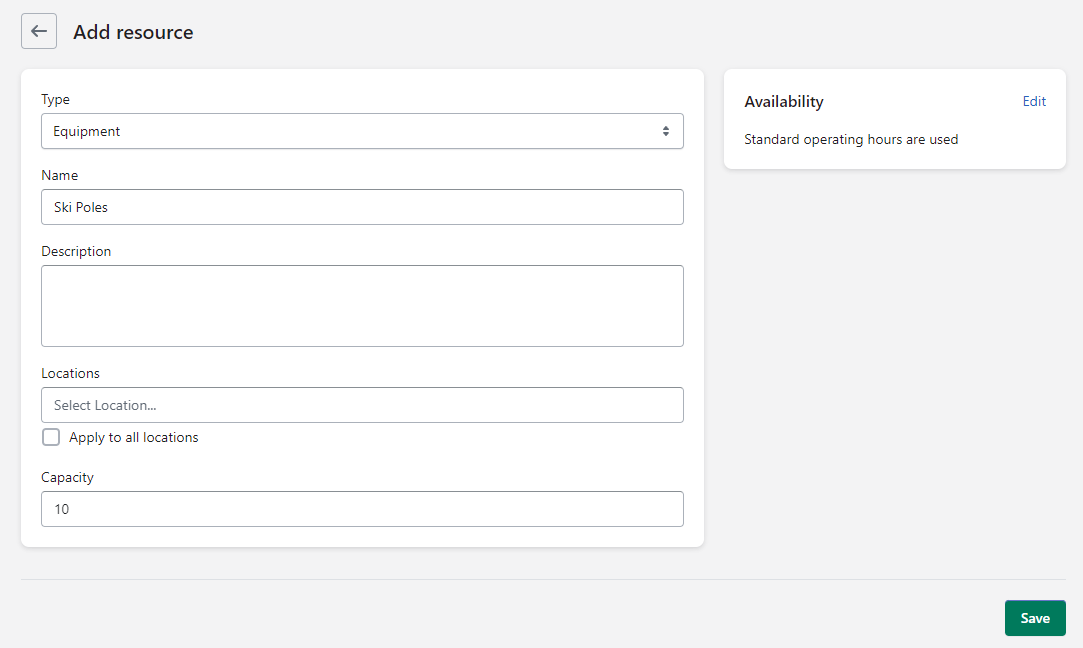Focus the Name field containing Ski Poles
1083x648 pixels.
[x=362, y=207]
